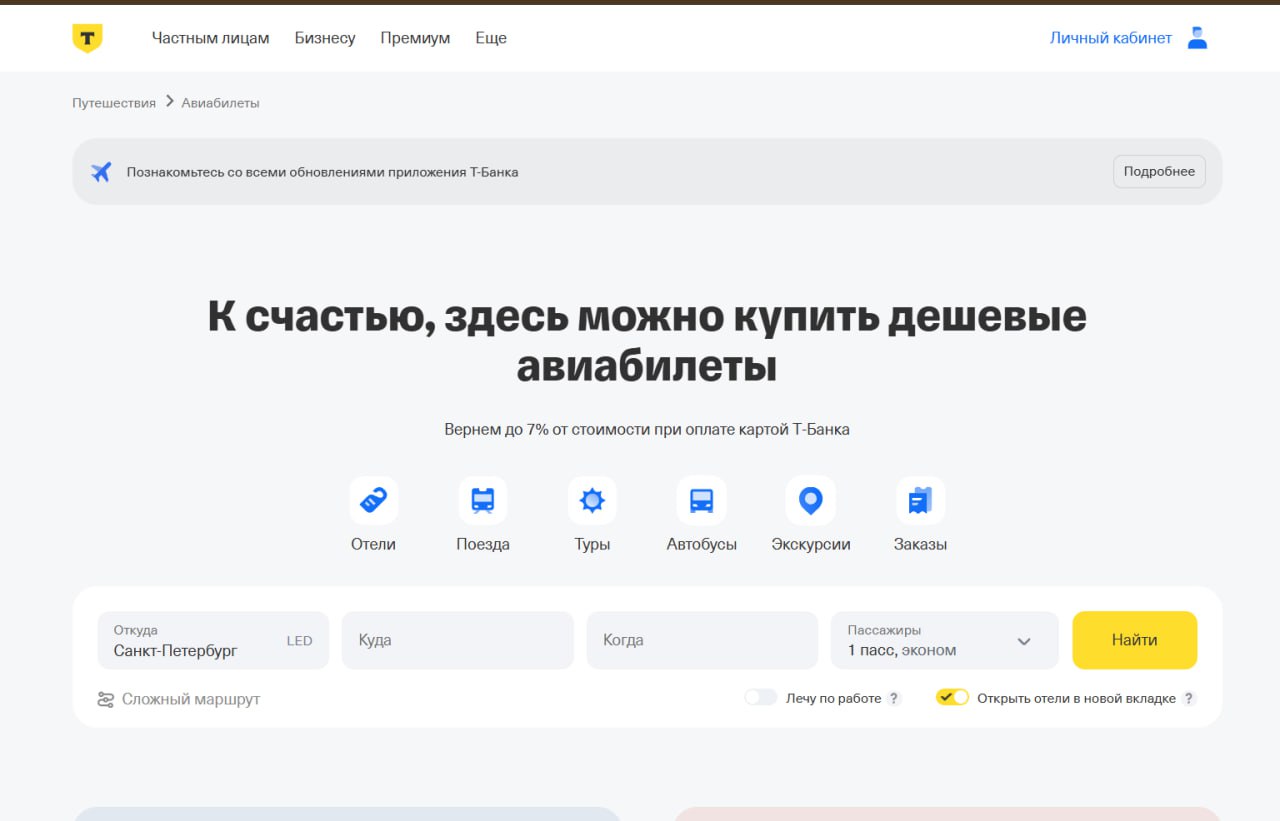Click the Подробнее button
Viewport: 1280px width, 821px height.
click(1159, 172)
